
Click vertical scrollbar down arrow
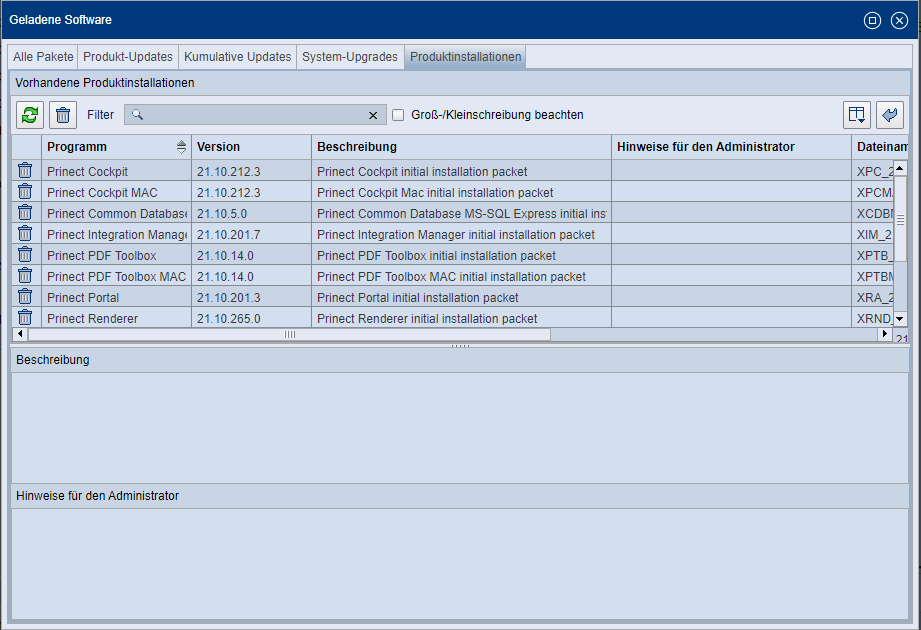pyautogui.click(x=900, y=319)
